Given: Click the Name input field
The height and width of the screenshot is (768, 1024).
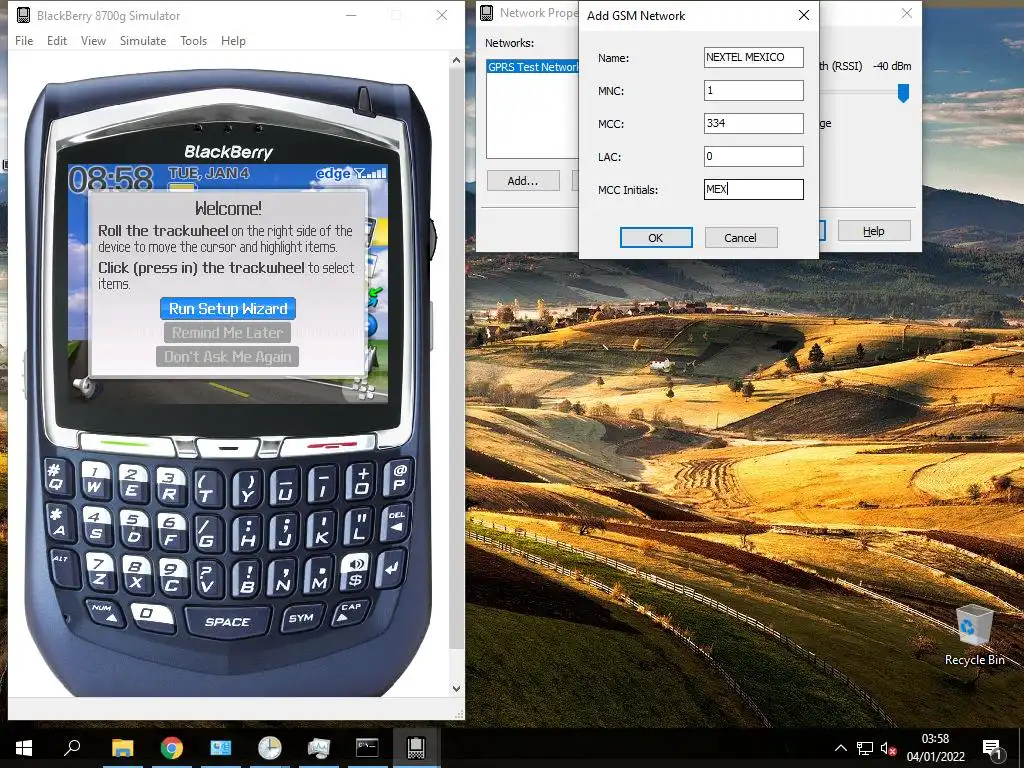Looking at the screenshot, I should tap(754, 57).
